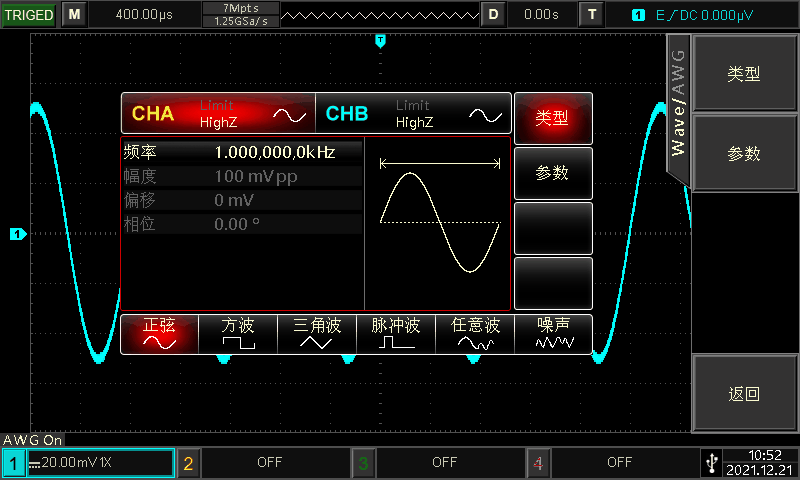Toggle channel 2 OFF indicator

(268, 462)
